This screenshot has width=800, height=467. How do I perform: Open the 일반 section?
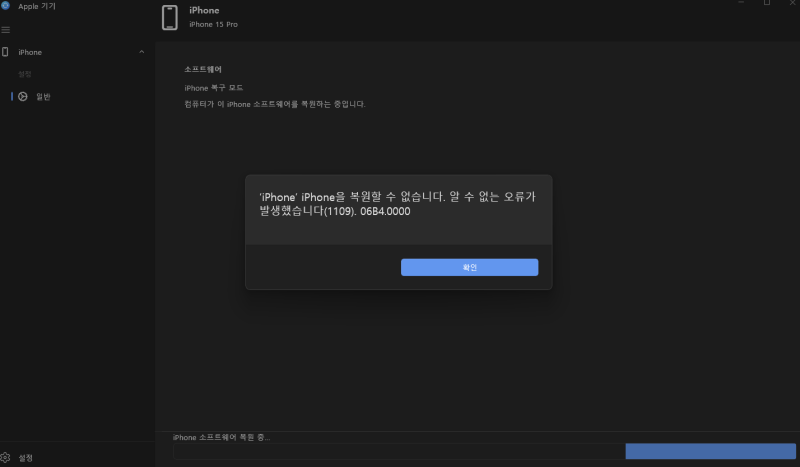pyautogui.click(x=43, y=96)
